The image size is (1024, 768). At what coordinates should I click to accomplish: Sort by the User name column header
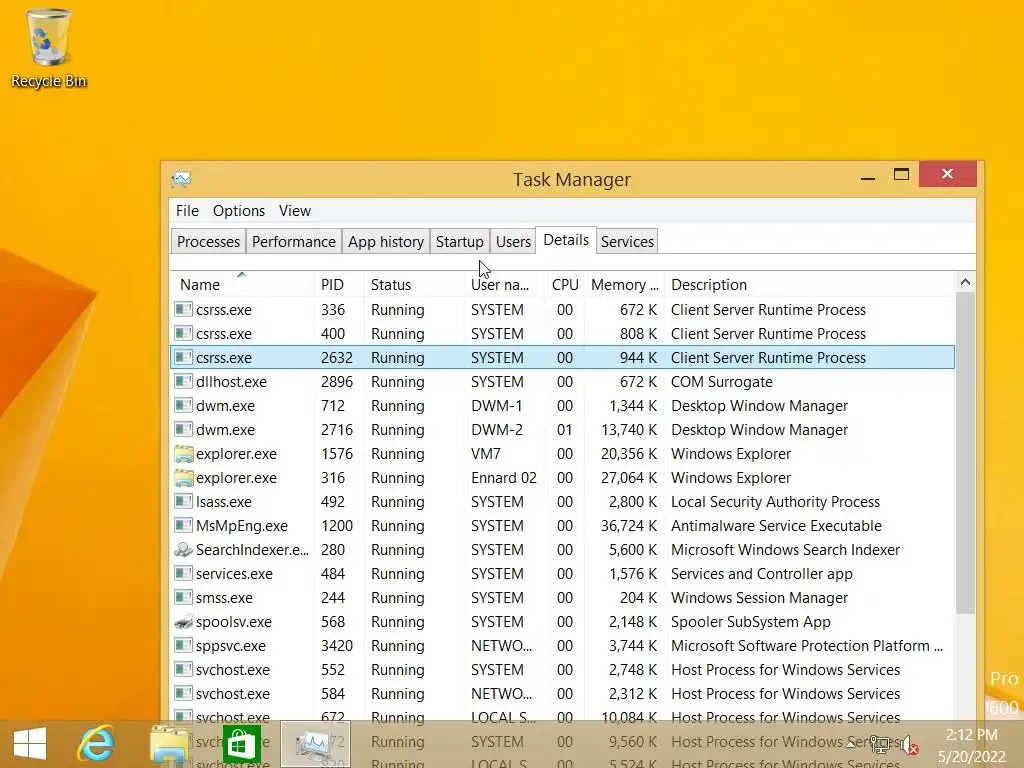click(505, 285)
